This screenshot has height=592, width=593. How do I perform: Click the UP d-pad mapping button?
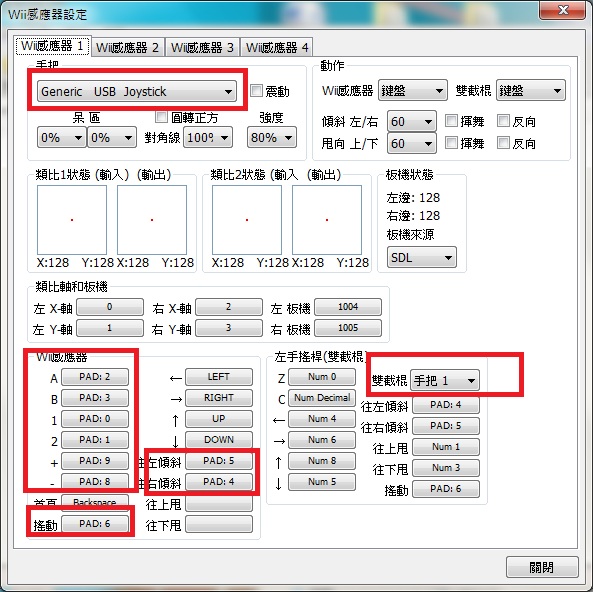[219, 419]
